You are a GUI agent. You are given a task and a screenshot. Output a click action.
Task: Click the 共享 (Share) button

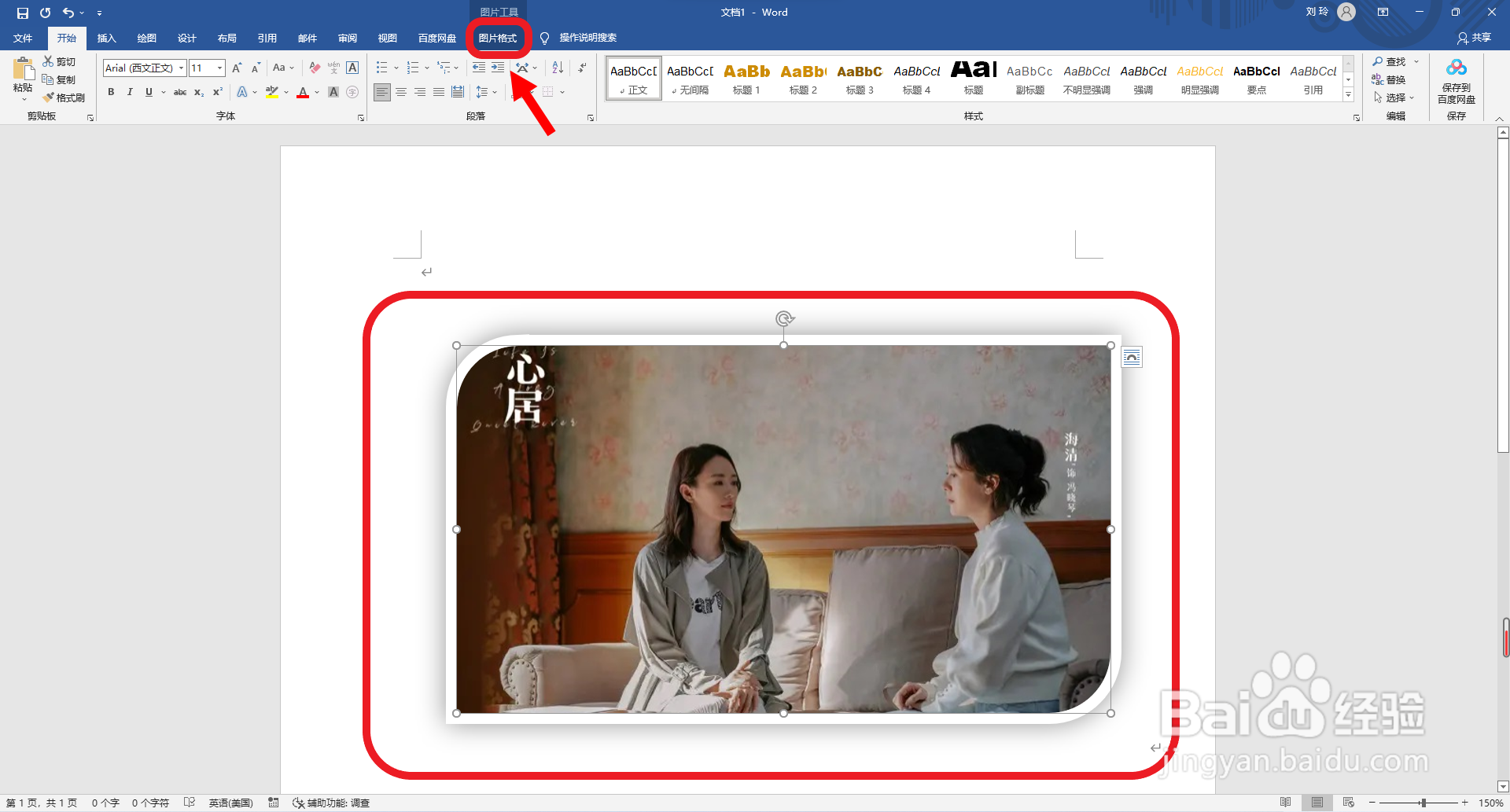(x=1475, y=38)
